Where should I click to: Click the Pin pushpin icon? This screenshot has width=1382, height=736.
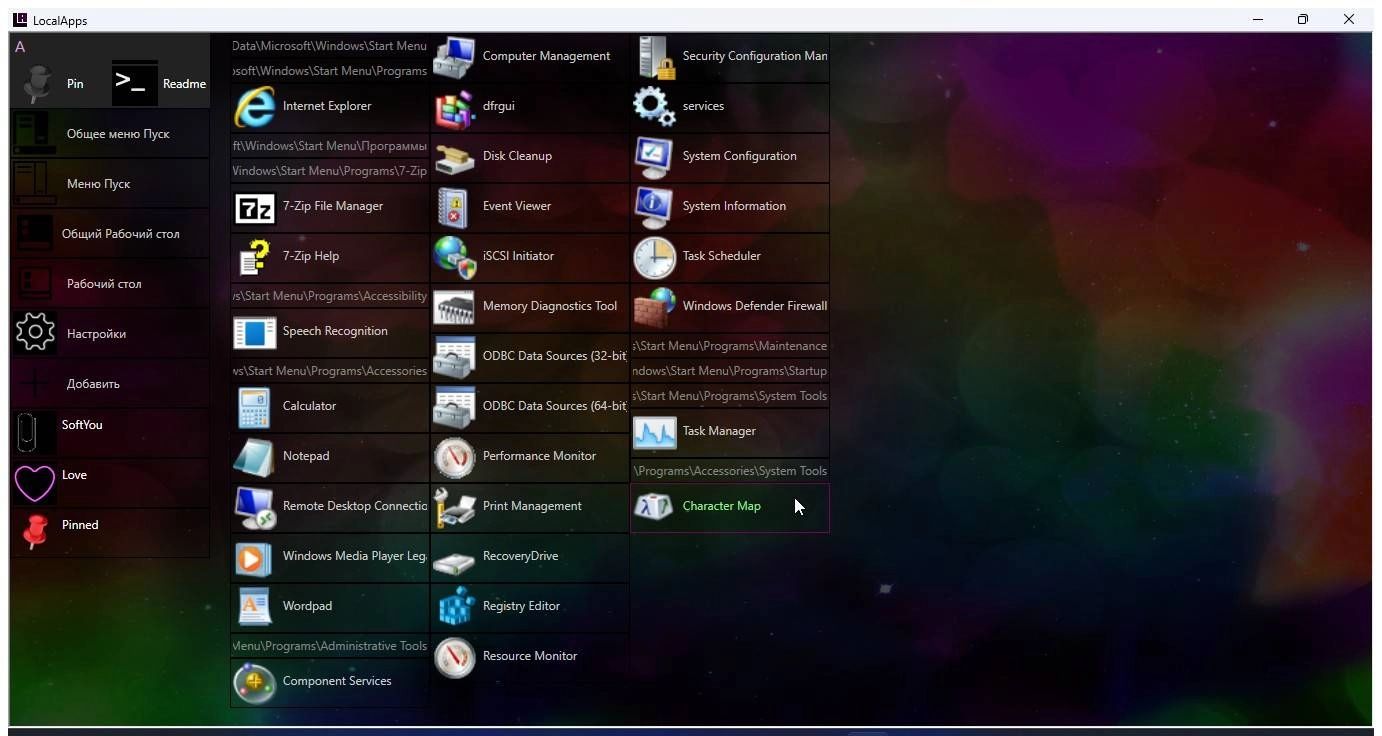(x=36, y=83)
